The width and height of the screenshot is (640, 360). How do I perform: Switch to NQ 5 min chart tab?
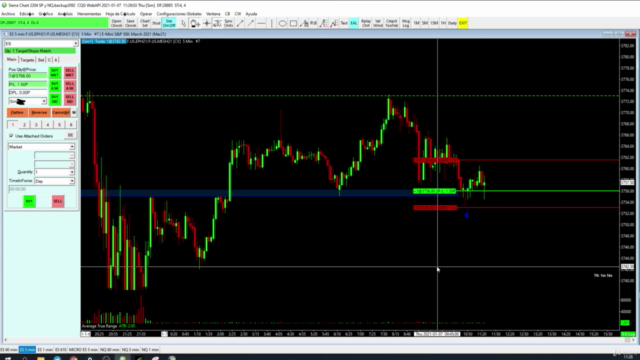[x=130, y=350]
